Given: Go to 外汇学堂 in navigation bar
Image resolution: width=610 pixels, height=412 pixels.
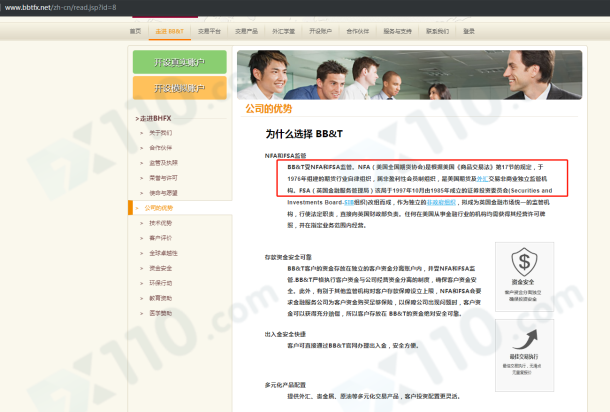Looking at the screenshot, I should click(284, 31).
